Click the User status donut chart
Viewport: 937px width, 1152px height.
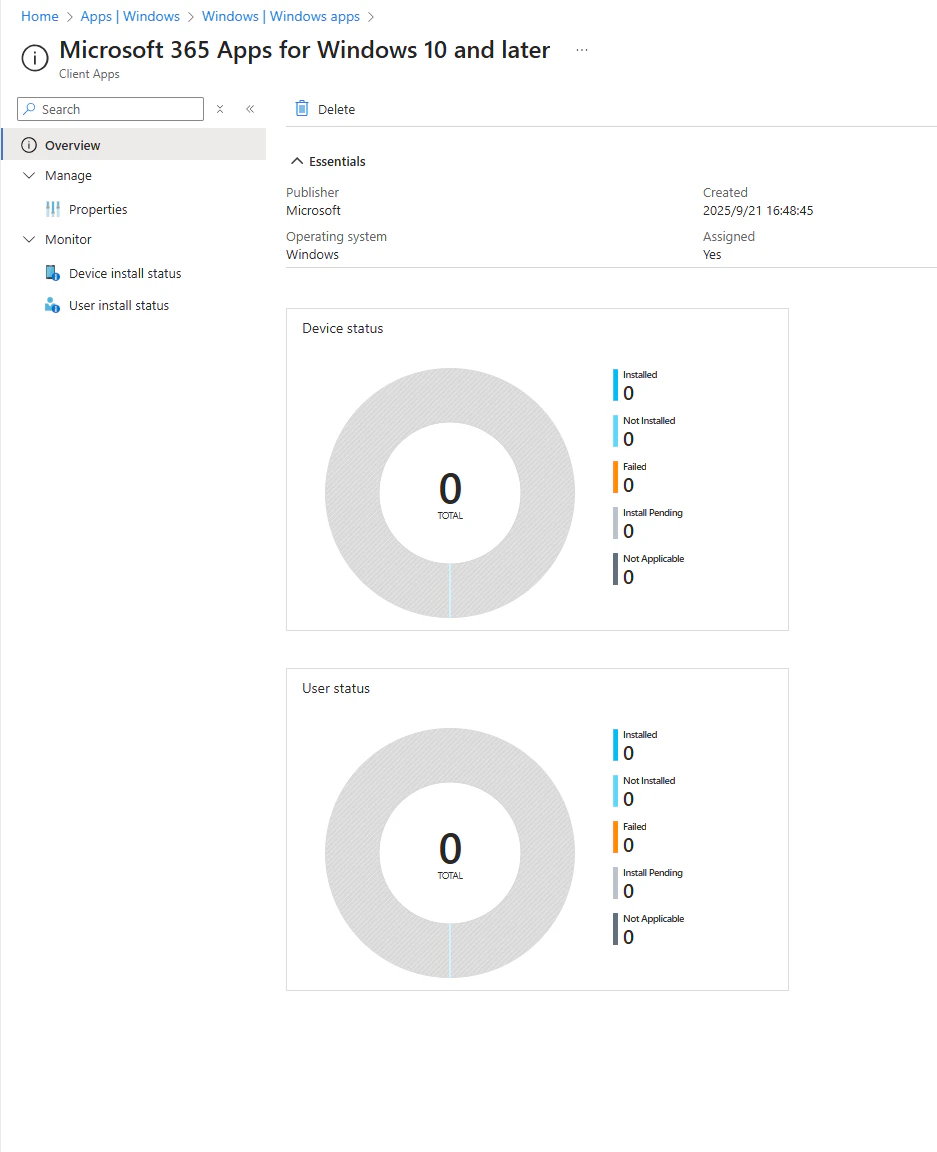(450, 853)
